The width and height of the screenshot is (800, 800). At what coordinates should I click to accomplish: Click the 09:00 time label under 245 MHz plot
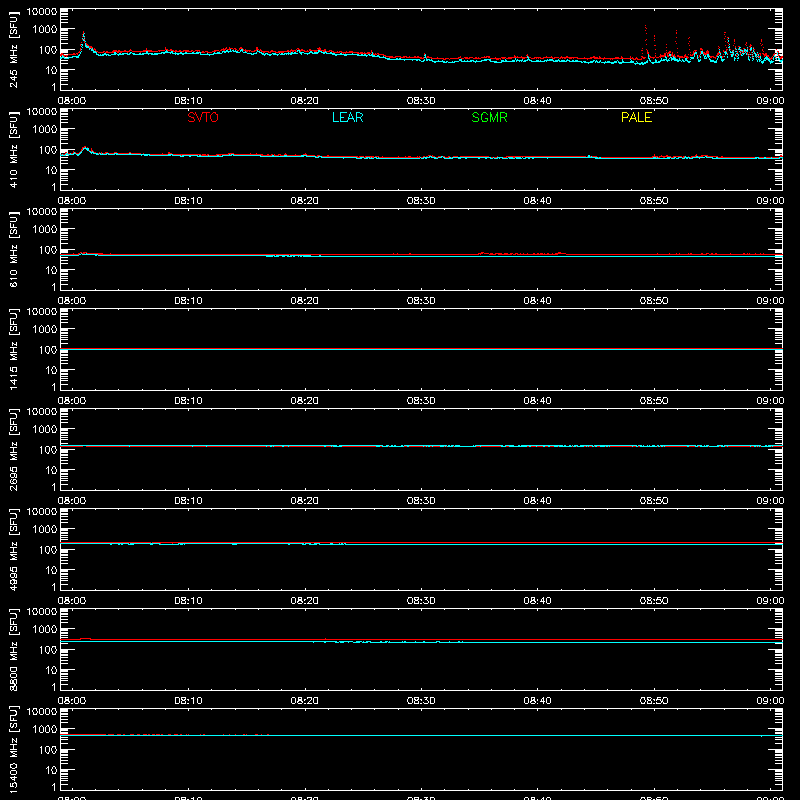(x=770, y=101)
